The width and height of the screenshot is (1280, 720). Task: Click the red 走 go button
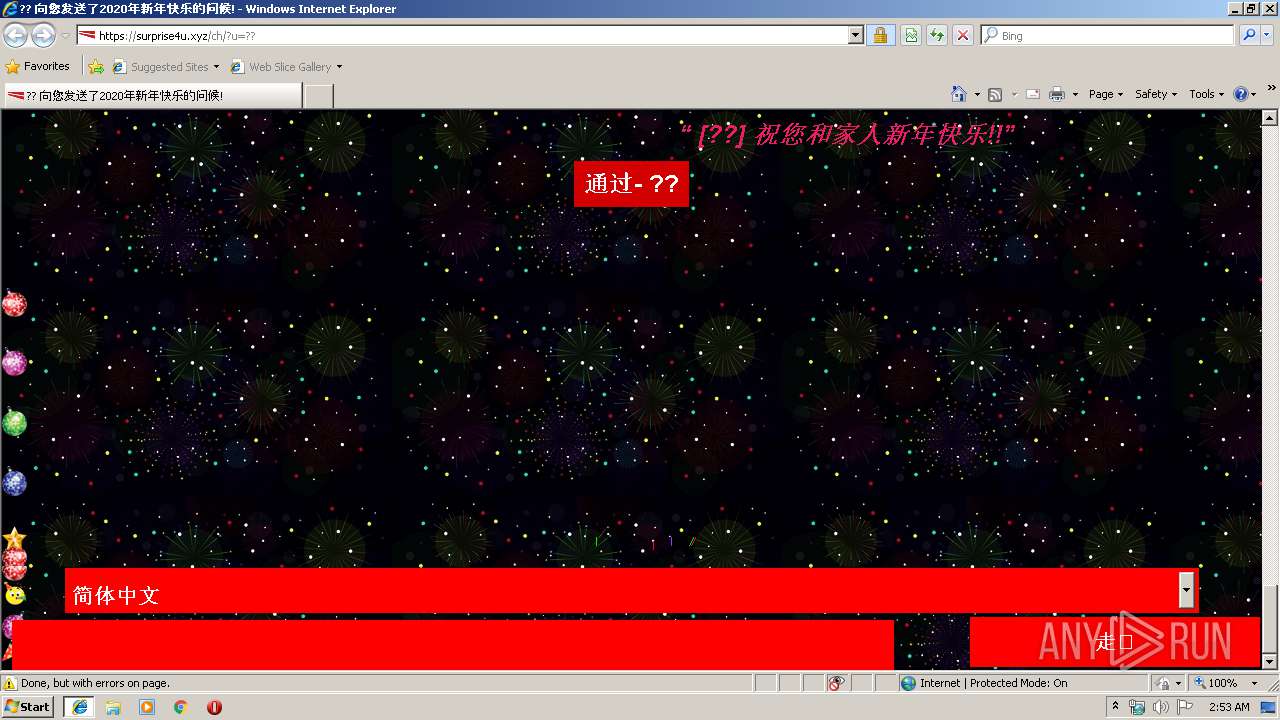click(1114, 642)
